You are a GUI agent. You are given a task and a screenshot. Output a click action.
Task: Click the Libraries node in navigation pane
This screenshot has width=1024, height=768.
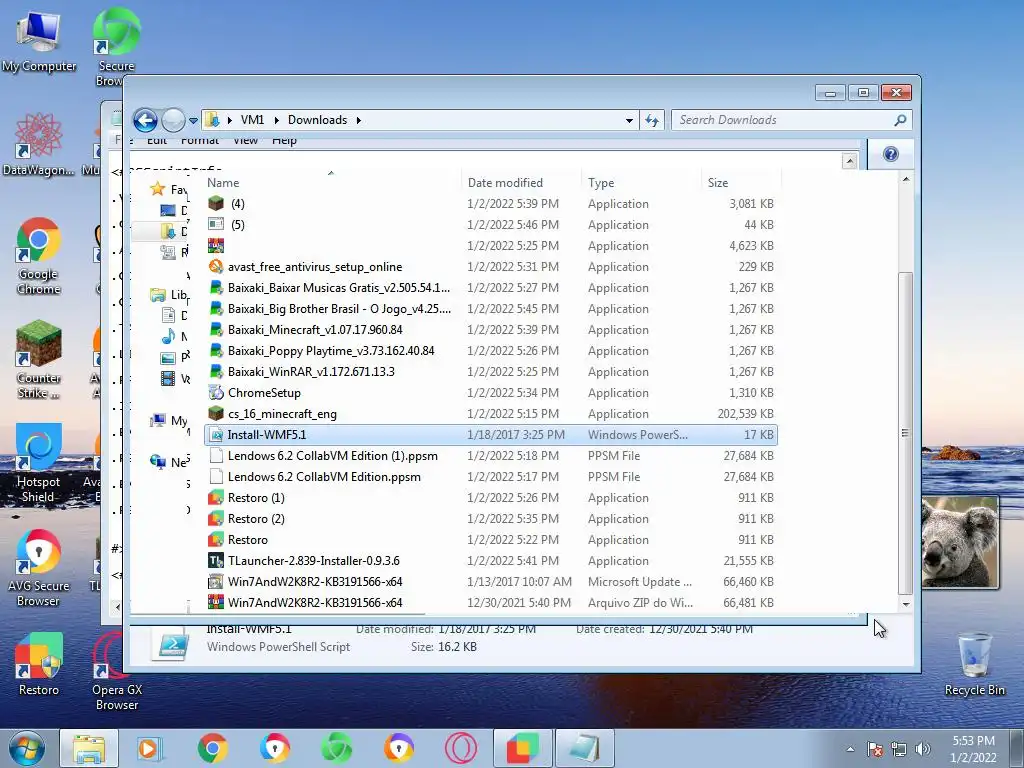(168, 295)
